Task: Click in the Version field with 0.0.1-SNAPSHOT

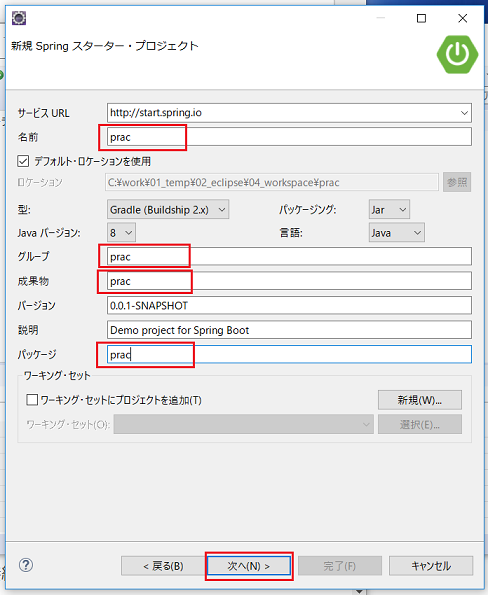Action: point(289,305)
